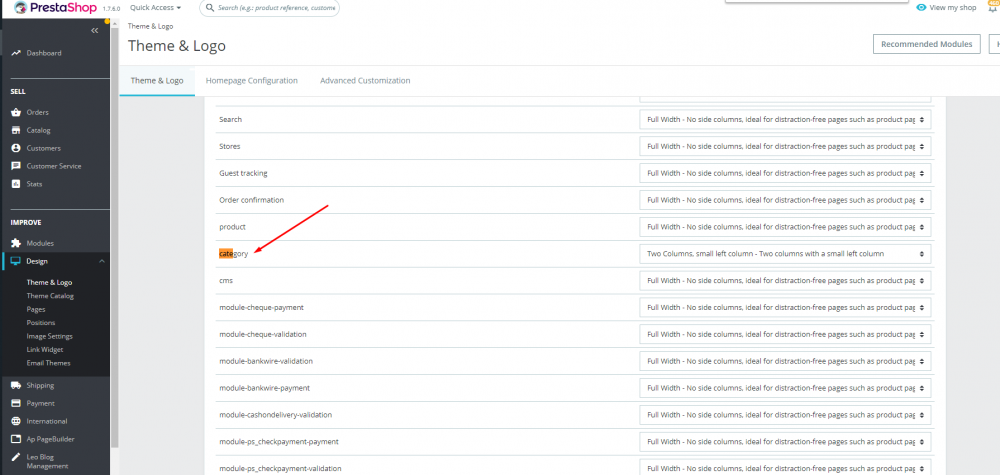Image resolution: width=1000 pixels, height=475 pixels.
Task: Open the Payment card icon
Action: (16, 403)
